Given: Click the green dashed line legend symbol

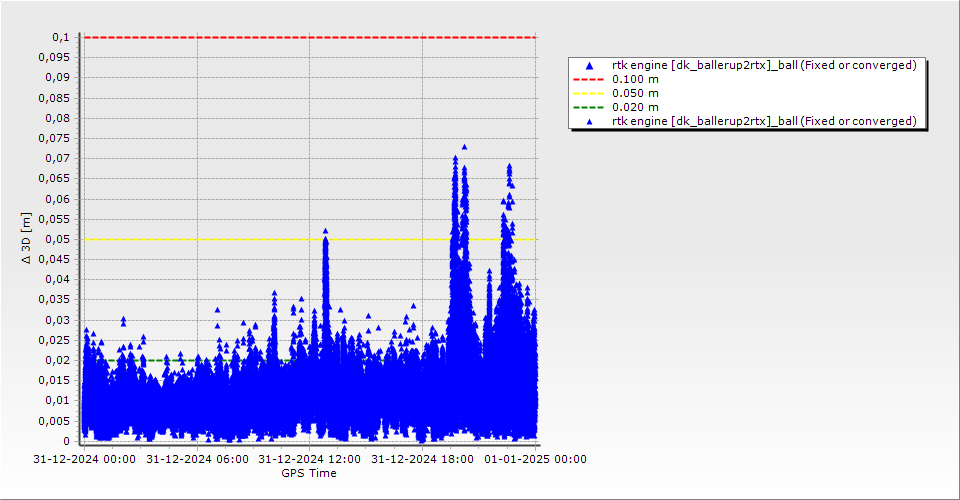Looking at the screenshot, I should point(588,108).
